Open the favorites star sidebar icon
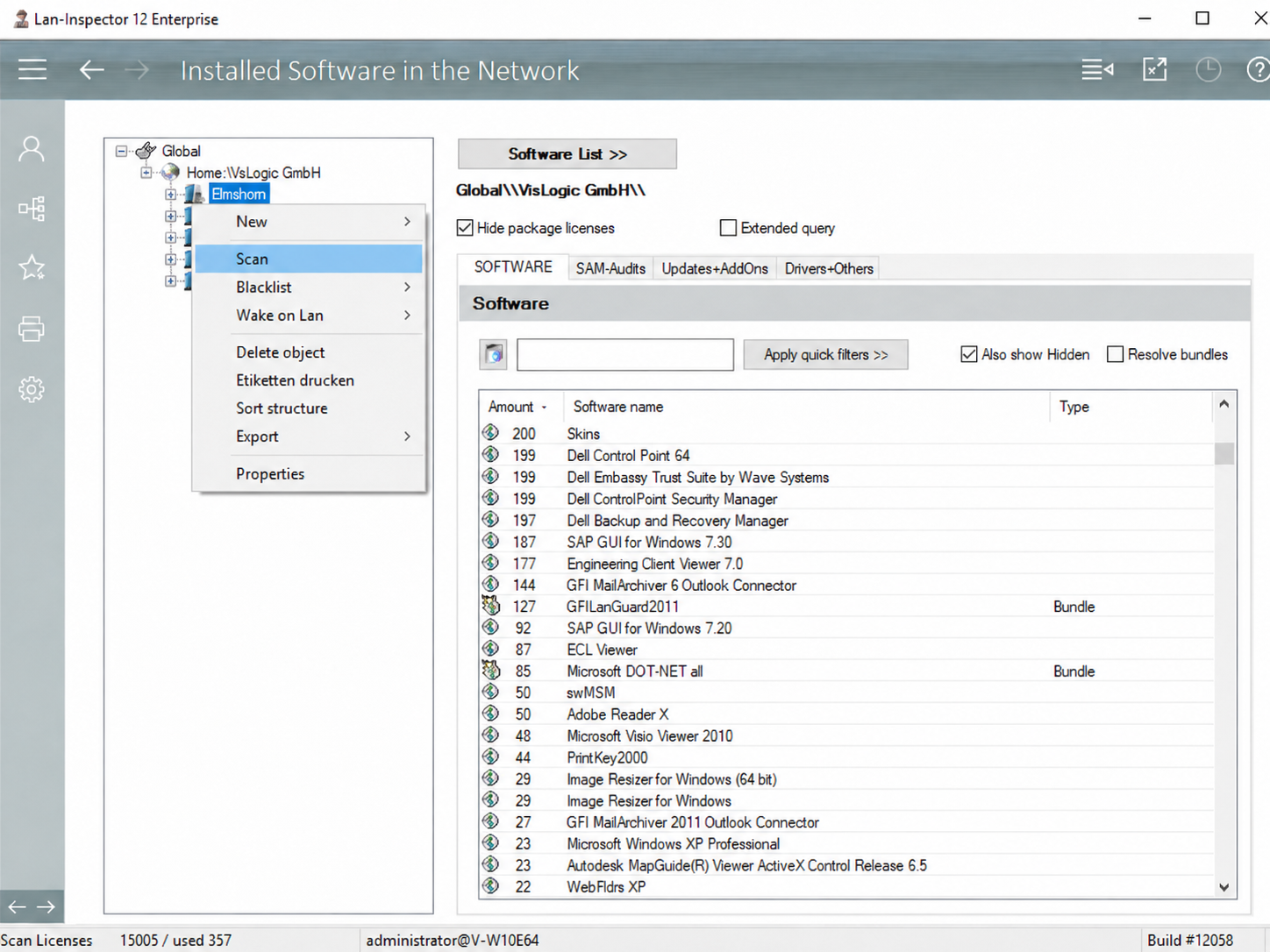Image resolution: width=1270 pixels, height=952 pixels. [x=32, y=267]
